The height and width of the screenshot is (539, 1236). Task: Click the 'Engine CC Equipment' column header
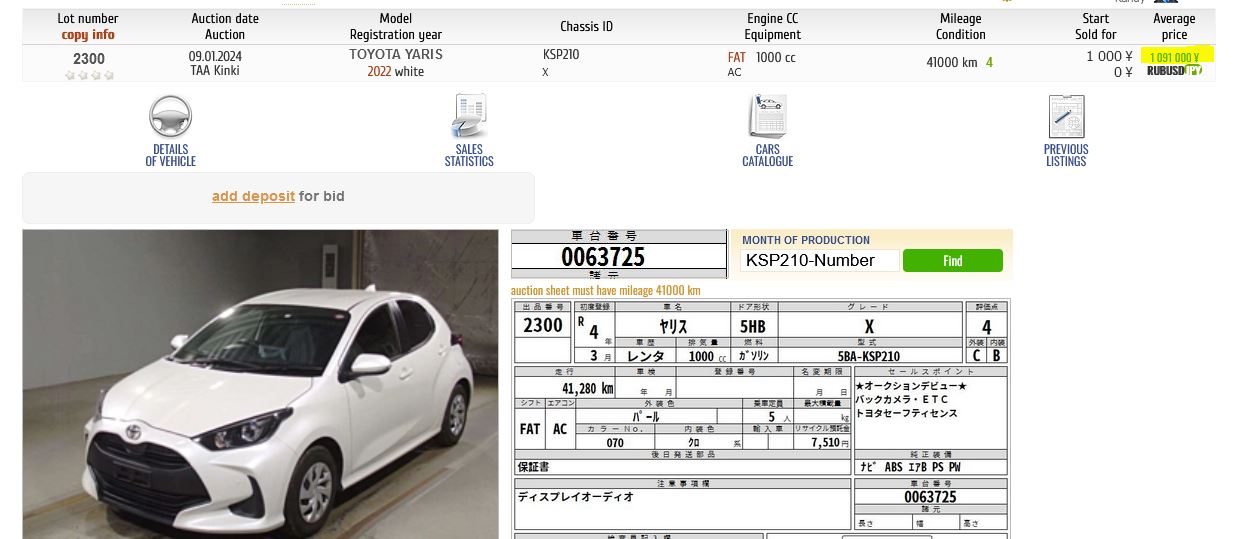point(773,26)
